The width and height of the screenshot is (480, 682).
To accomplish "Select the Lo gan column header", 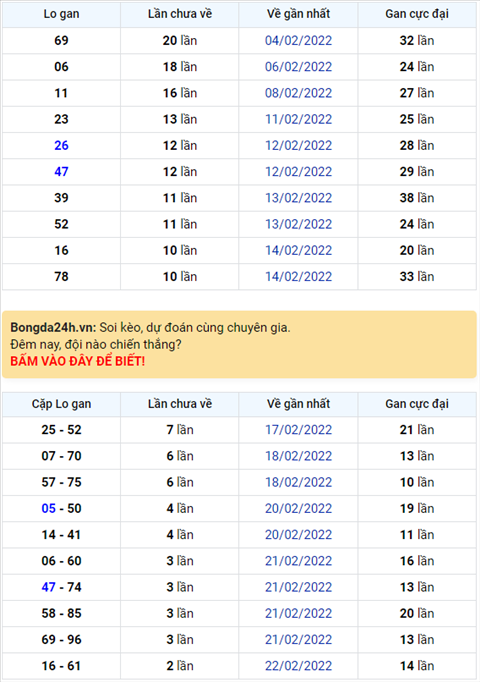I will coord(61,15).
